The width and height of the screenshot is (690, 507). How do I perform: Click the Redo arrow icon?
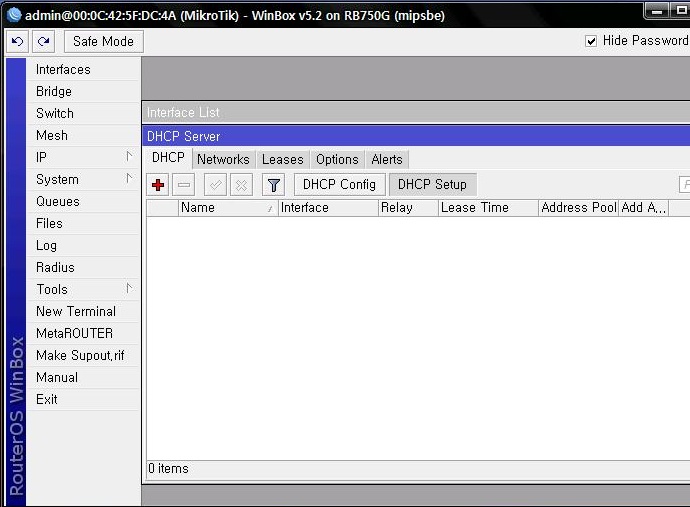[x=43, y=41]
